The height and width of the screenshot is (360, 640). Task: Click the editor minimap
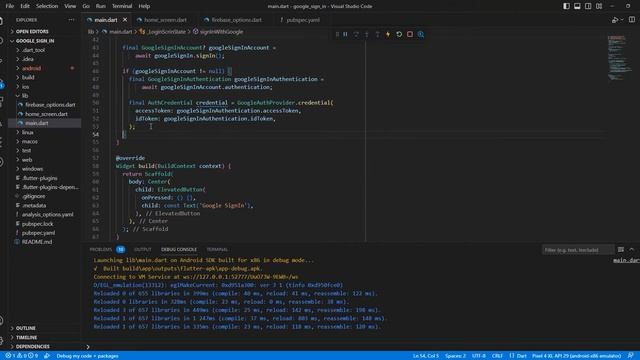(x=619, y=57)
